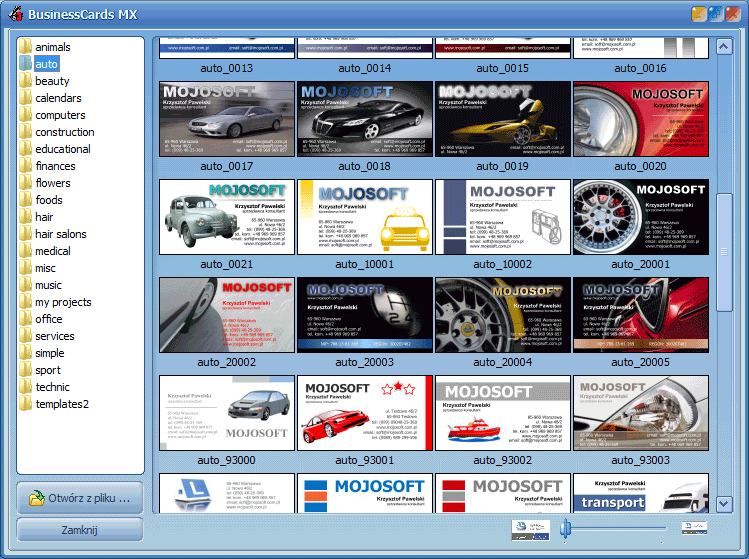Image resolution: width=749 pixels, height=559 pixels.
Task: Click the BusinessCards MX app icon
Action: [16, 14]
